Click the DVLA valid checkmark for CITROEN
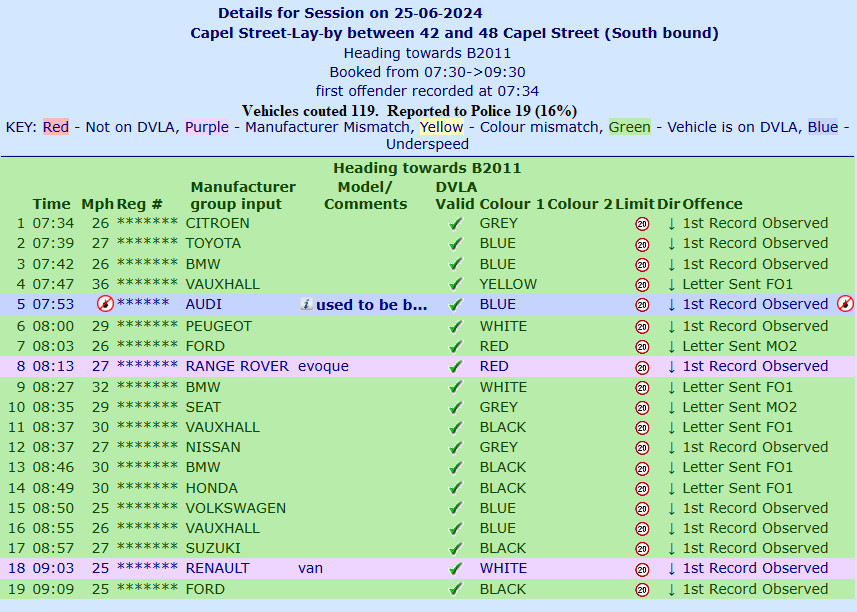The height and width of the screenshot is (612, 857). click(x=455, y=223)
